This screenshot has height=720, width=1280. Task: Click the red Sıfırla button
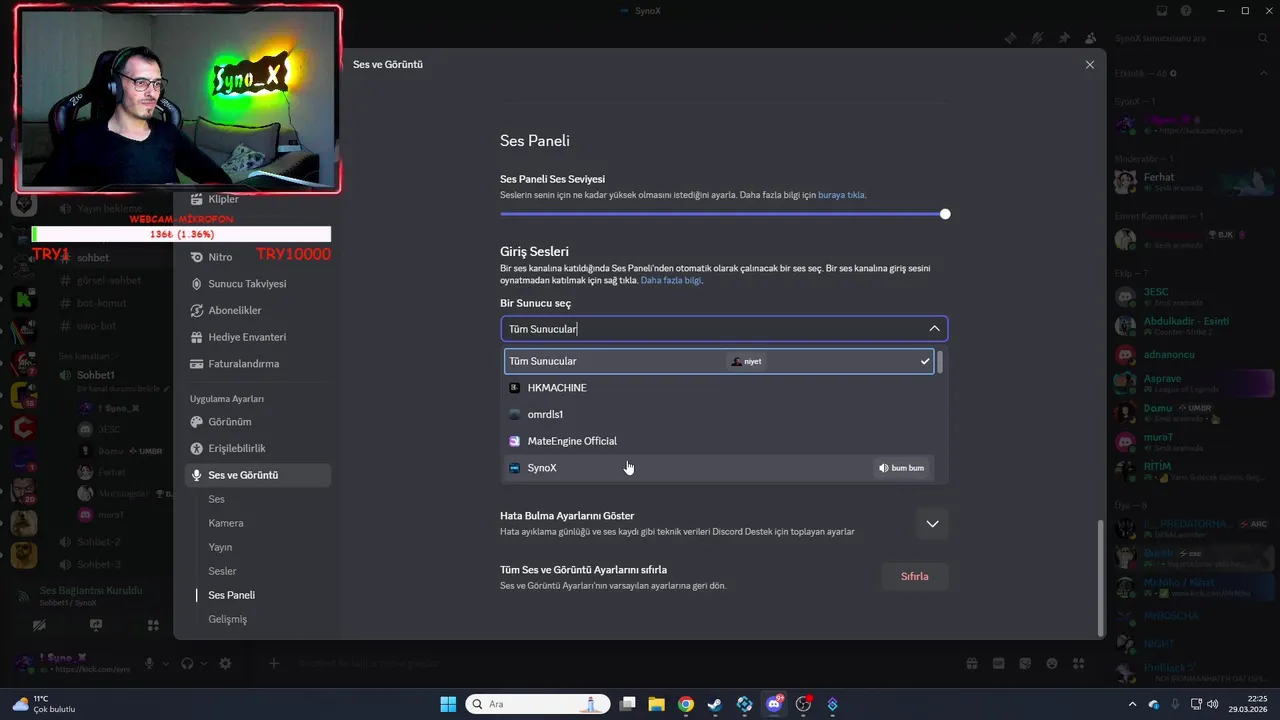coord(914,576)
